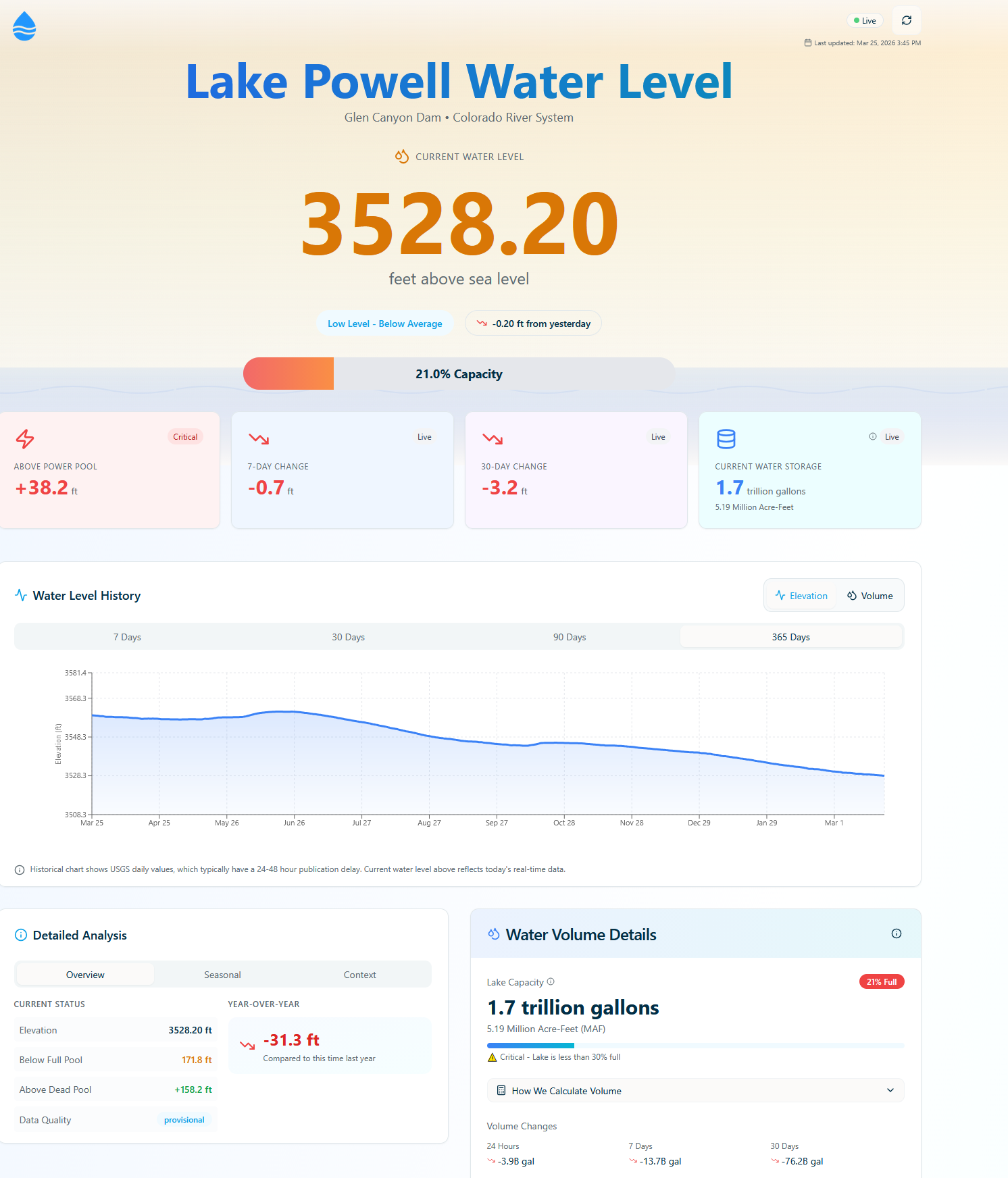Click the info icon in Water Volume Details header
The width and height of the screenshot is (1008, 1178).
(896, 933)
